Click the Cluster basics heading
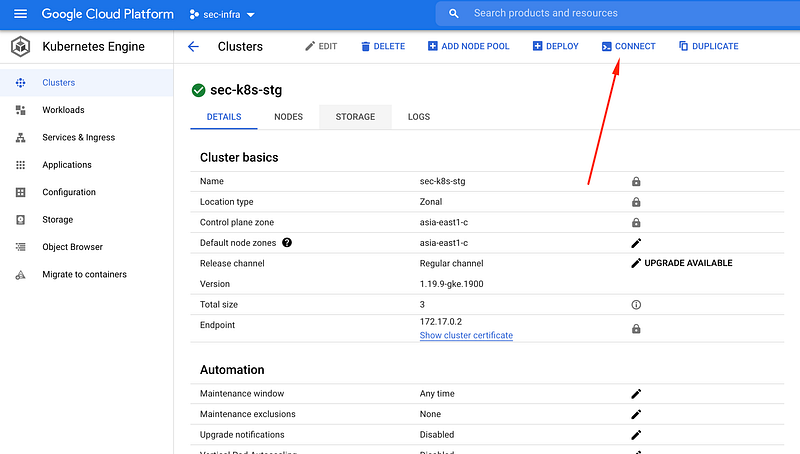 click(x=239, y=158)
